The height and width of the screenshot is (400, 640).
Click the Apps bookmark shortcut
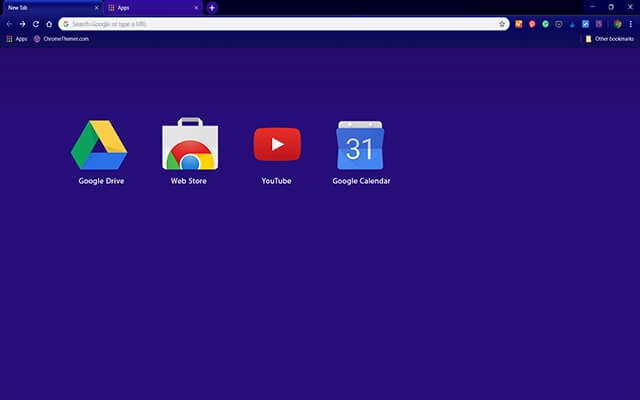pos(17,39)
